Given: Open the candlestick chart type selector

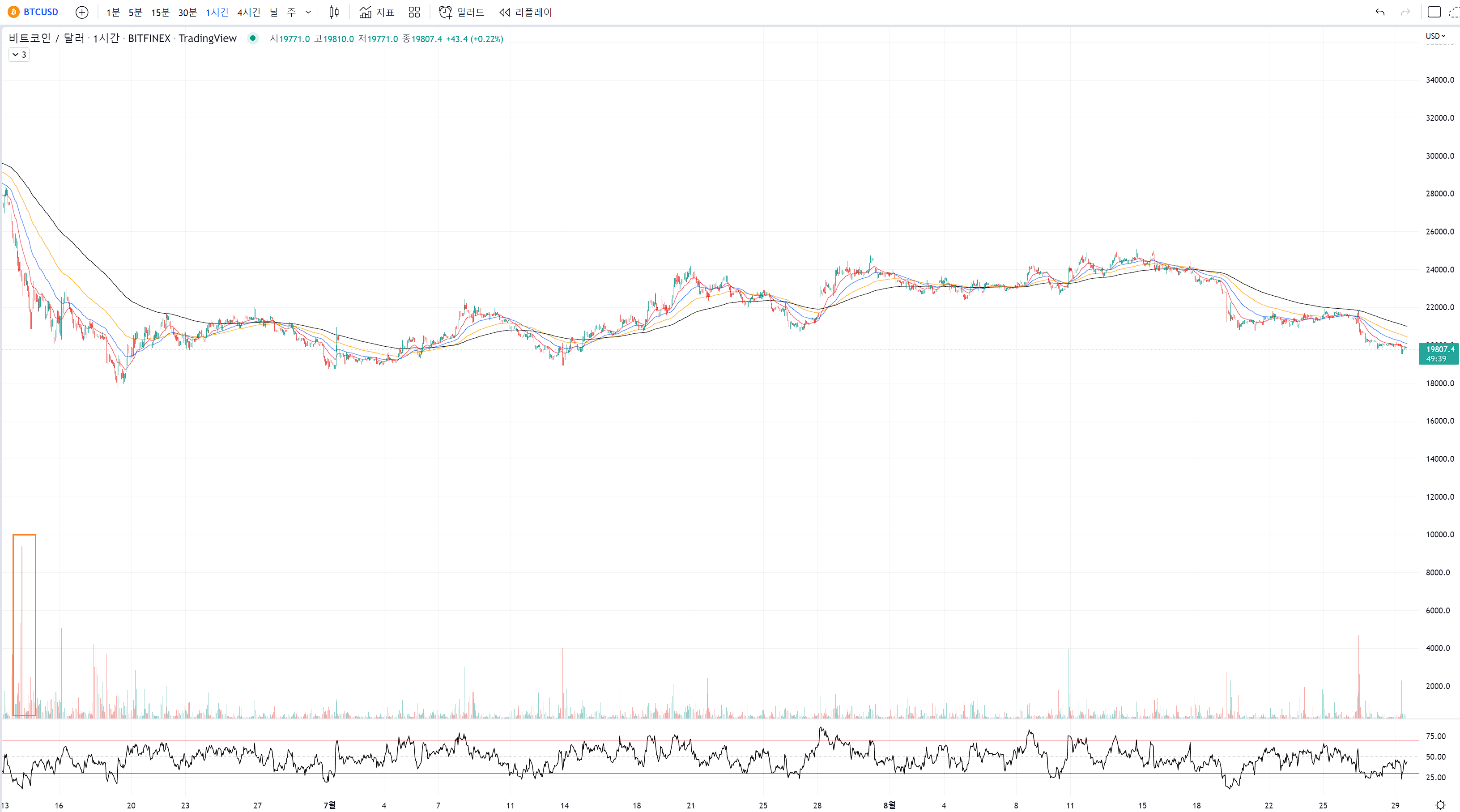Looking at the screenshot, I should tap(334, 12).
